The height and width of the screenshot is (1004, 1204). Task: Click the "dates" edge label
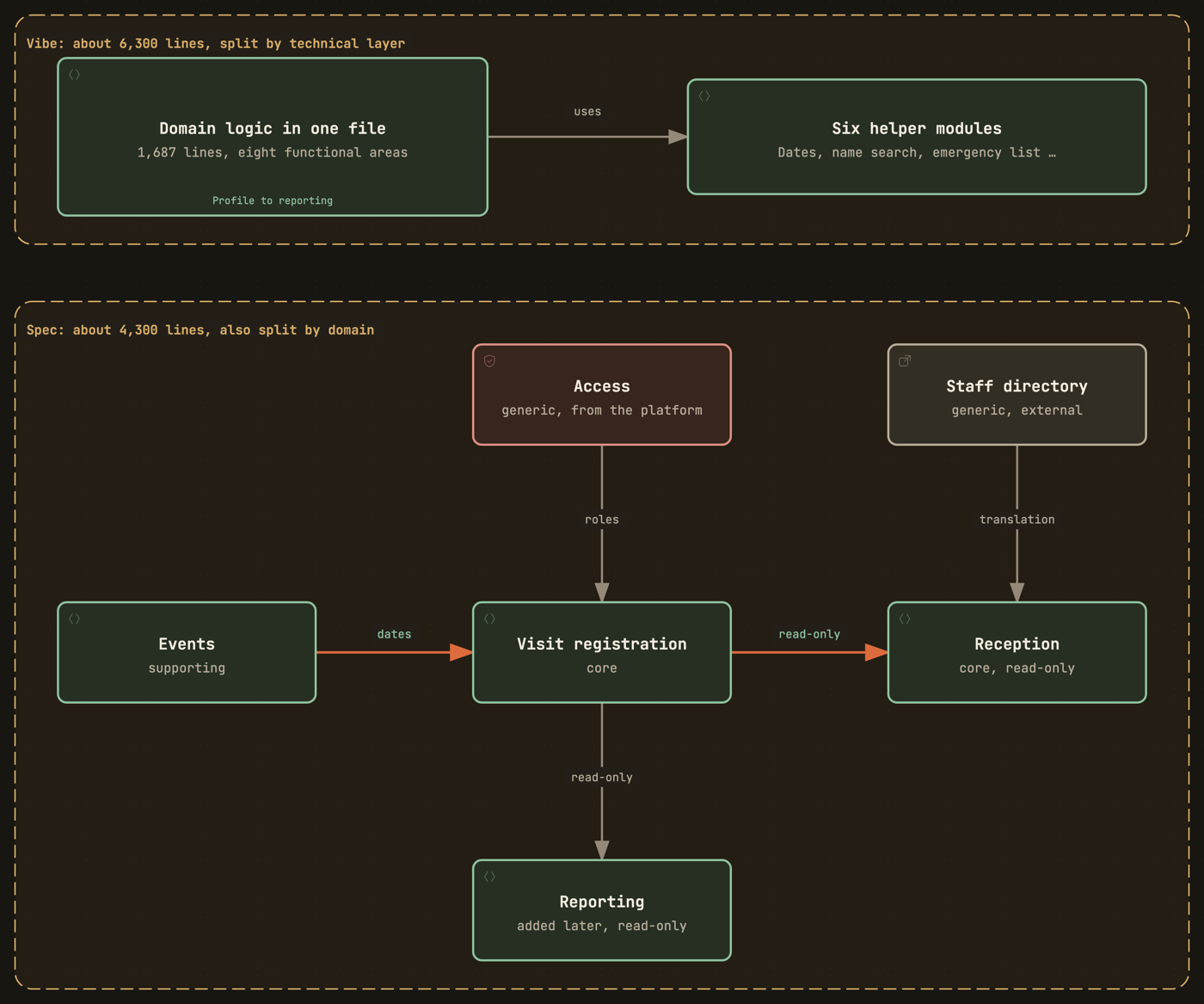(x=395, y=634)
